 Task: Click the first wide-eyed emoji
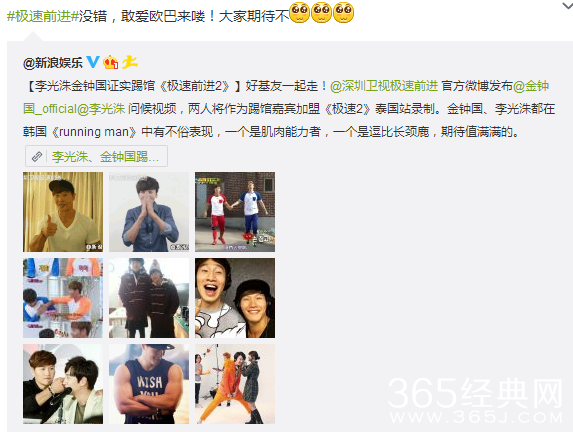coord(300,12)
